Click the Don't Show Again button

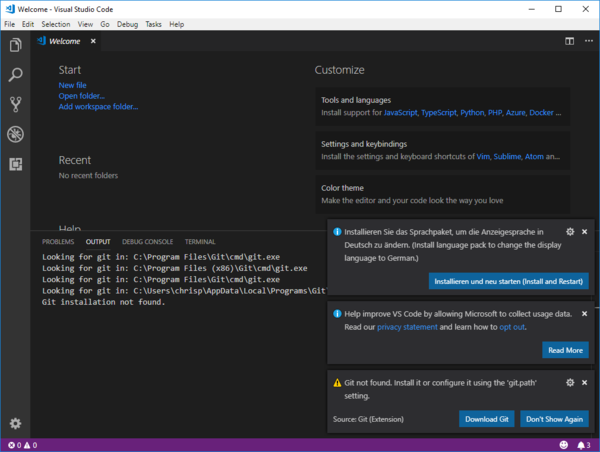coord(554,419)
